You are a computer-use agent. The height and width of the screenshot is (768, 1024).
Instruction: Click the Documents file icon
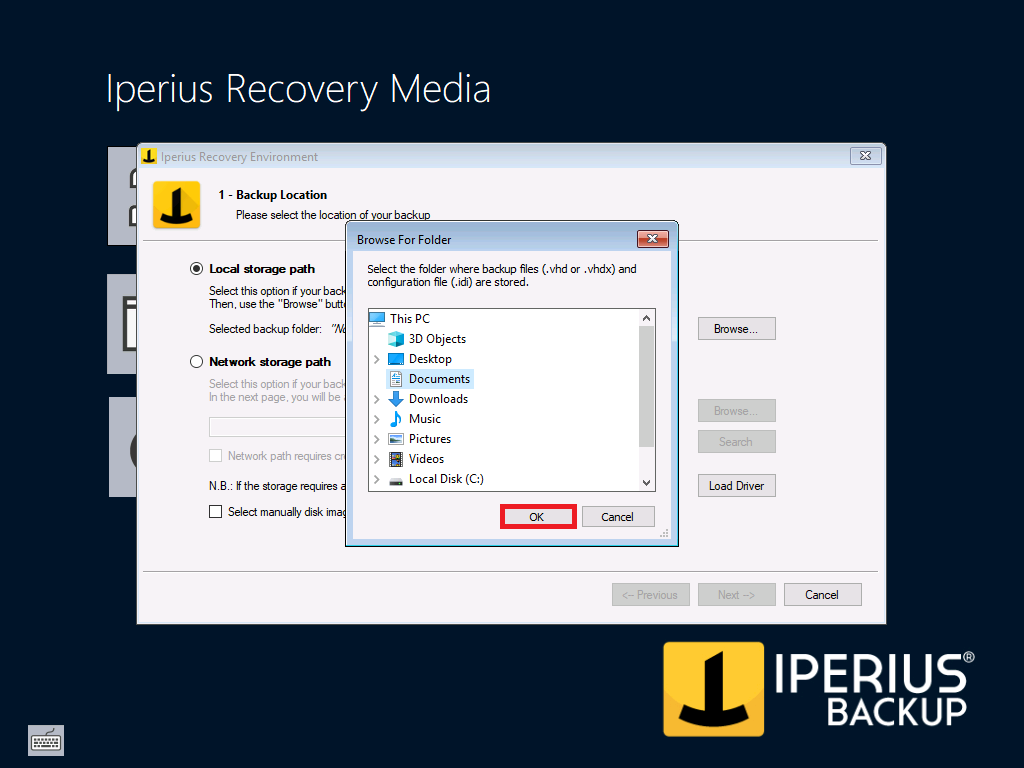tap(396, 379)
